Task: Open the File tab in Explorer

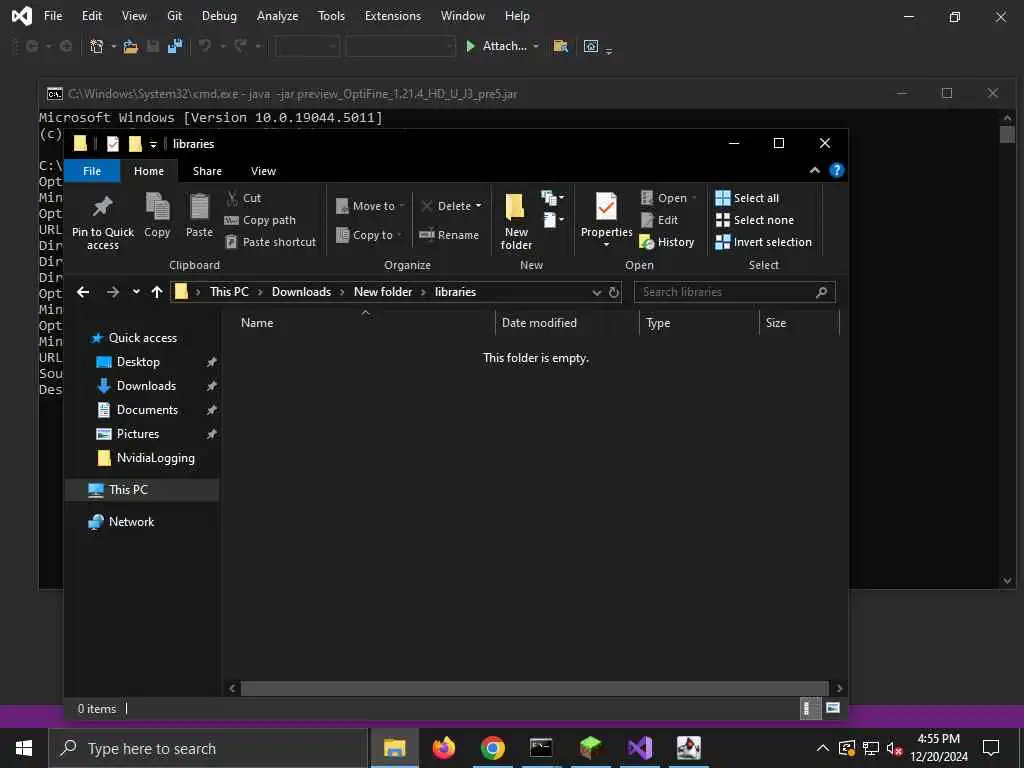Action: click(92, 171)
